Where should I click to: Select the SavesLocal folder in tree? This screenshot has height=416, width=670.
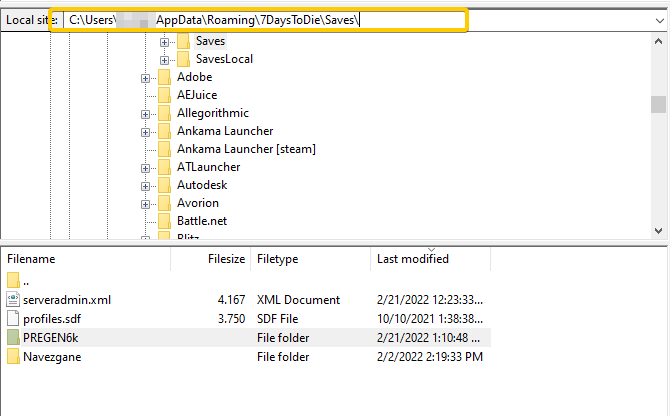pos(224,59)
